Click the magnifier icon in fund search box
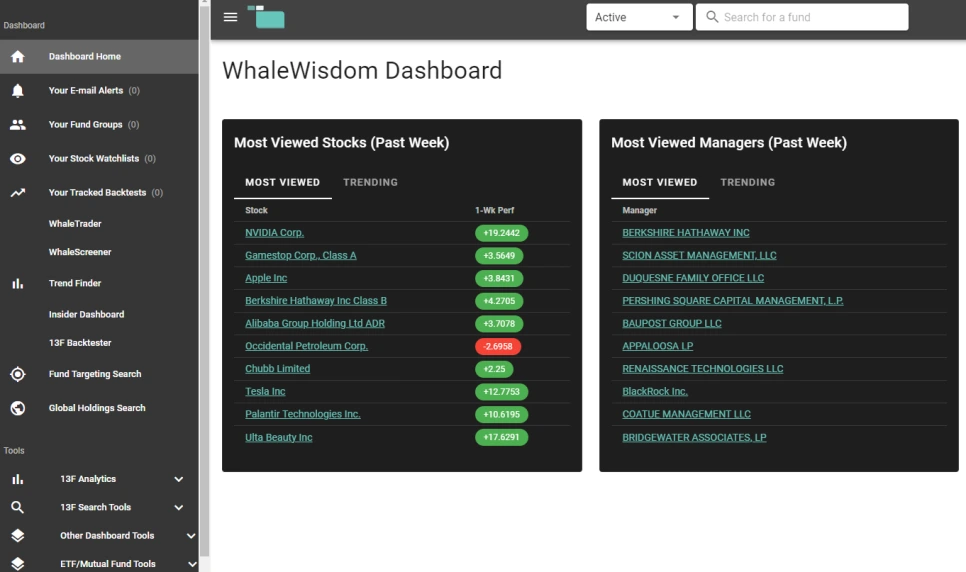The width and height of the screenshot is (966, 572). 712,17
